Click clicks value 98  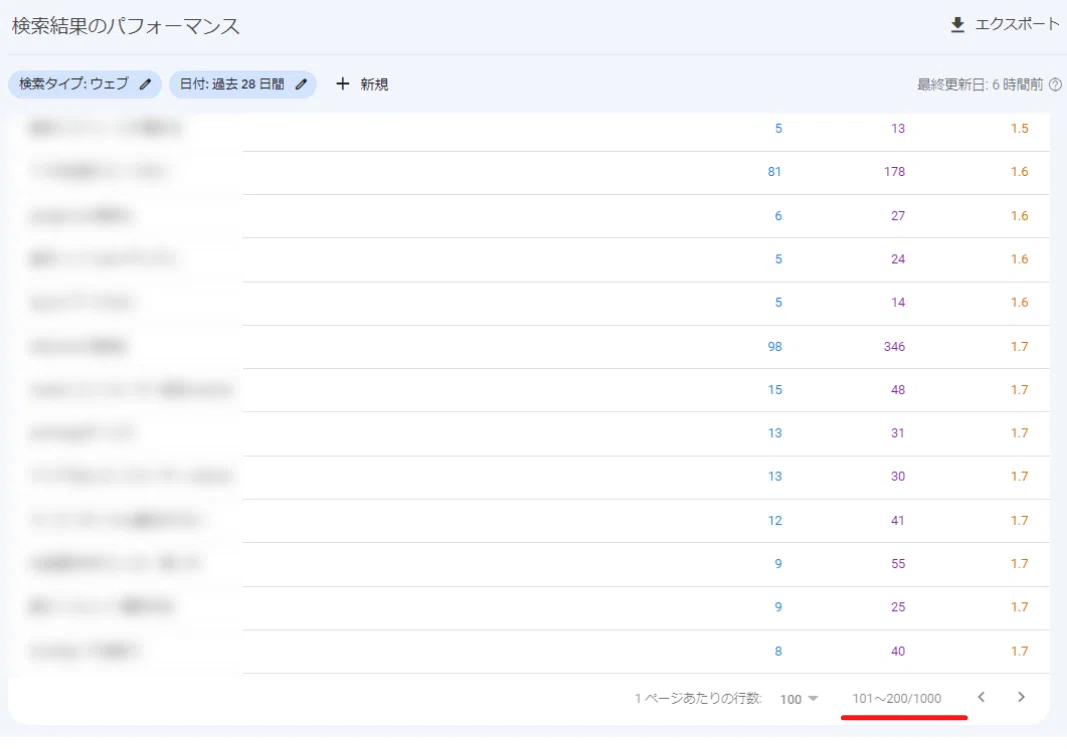(x=774, y=347)
